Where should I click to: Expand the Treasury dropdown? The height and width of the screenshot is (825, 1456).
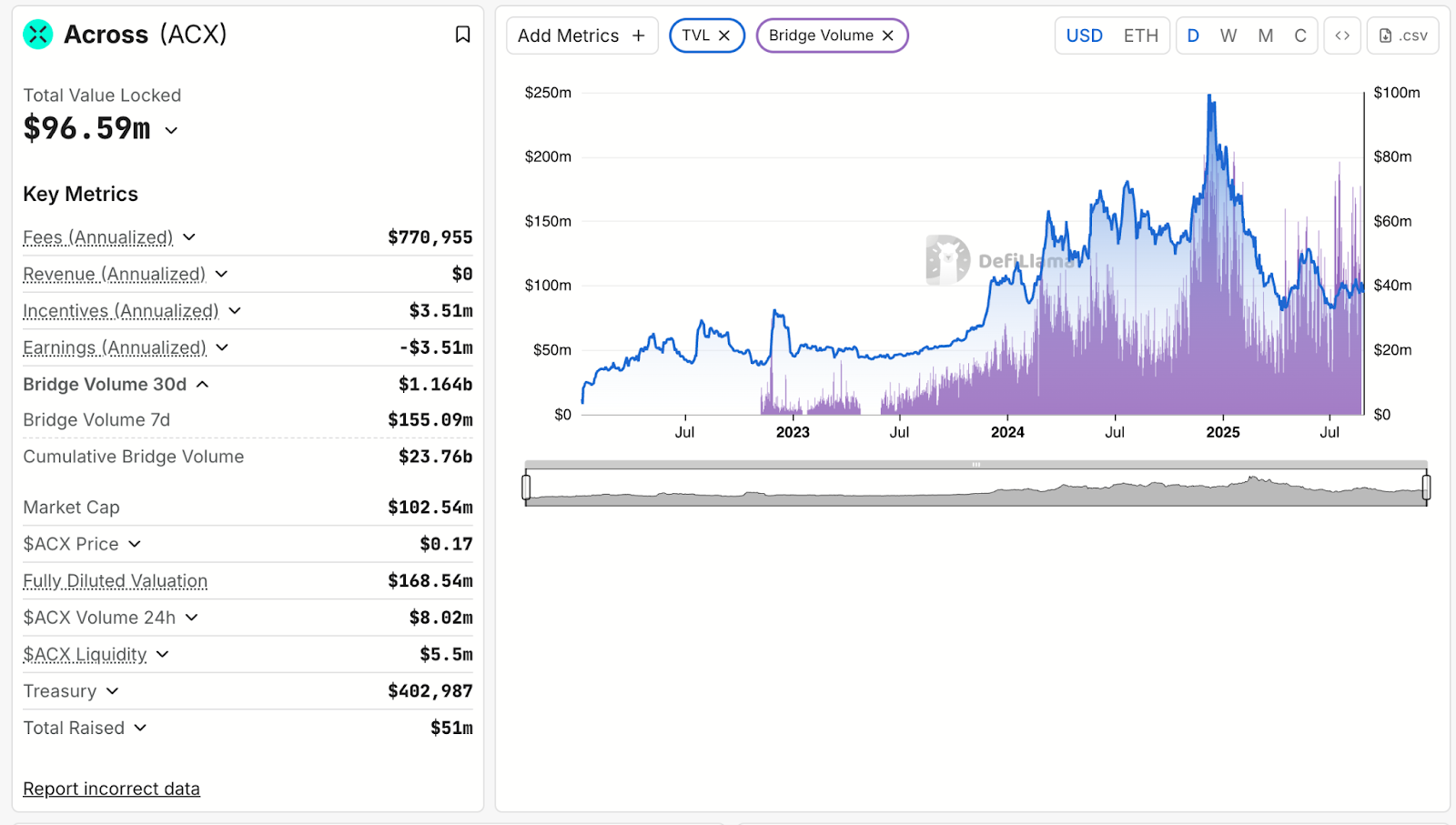(111, 691)
